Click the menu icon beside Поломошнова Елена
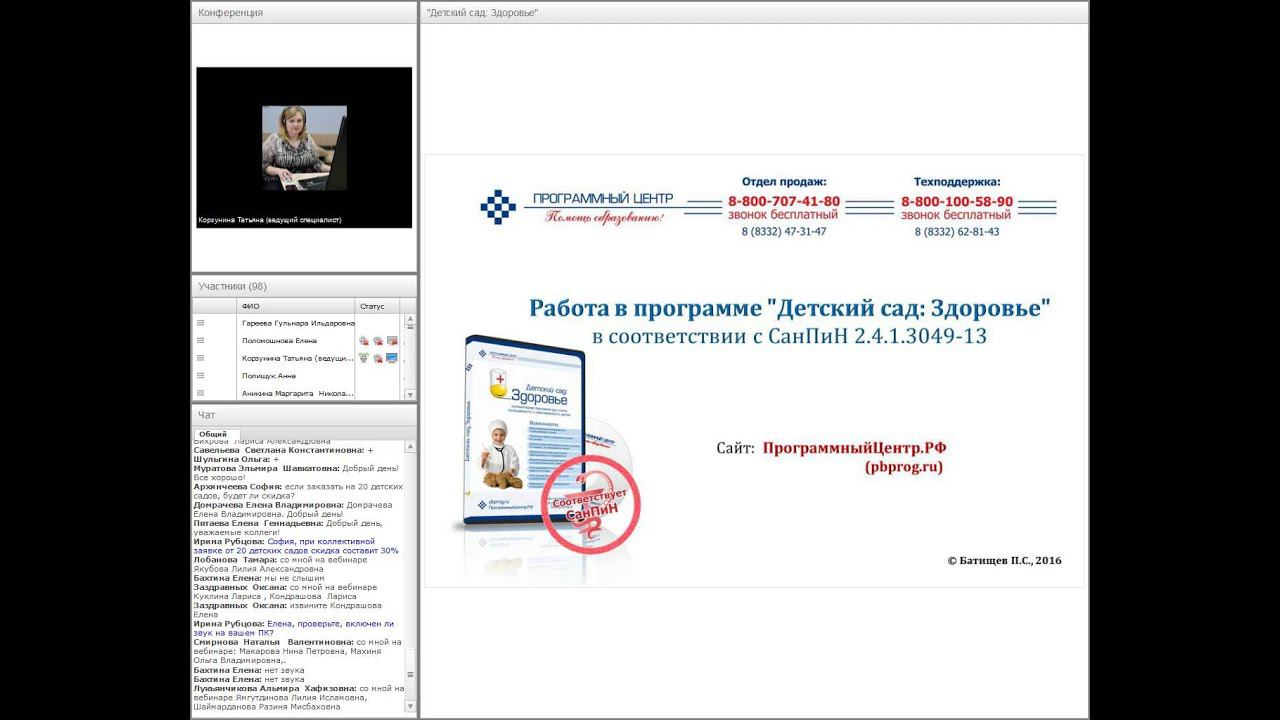 point(200,340)
